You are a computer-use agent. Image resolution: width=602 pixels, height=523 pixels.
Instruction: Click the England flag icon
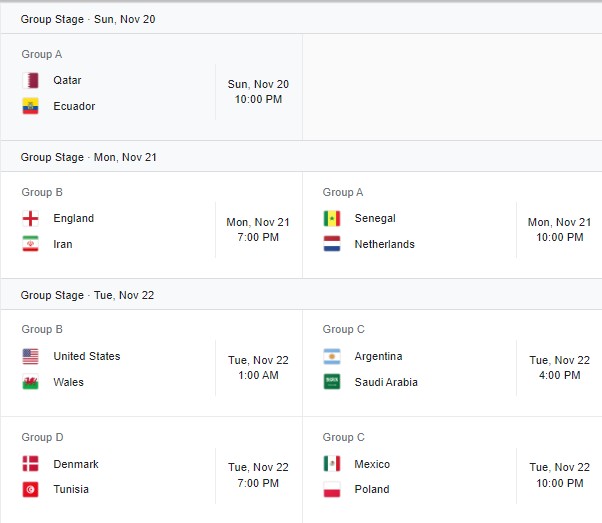[x=31, y=219]
